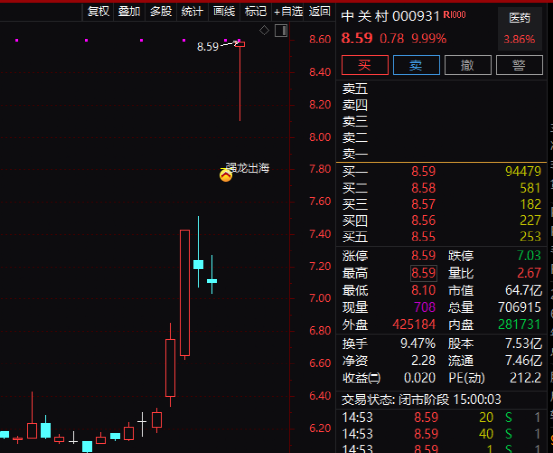Select the 多股 multi-stock view
This screenshot has width=553, height=453.
(161, 12)
